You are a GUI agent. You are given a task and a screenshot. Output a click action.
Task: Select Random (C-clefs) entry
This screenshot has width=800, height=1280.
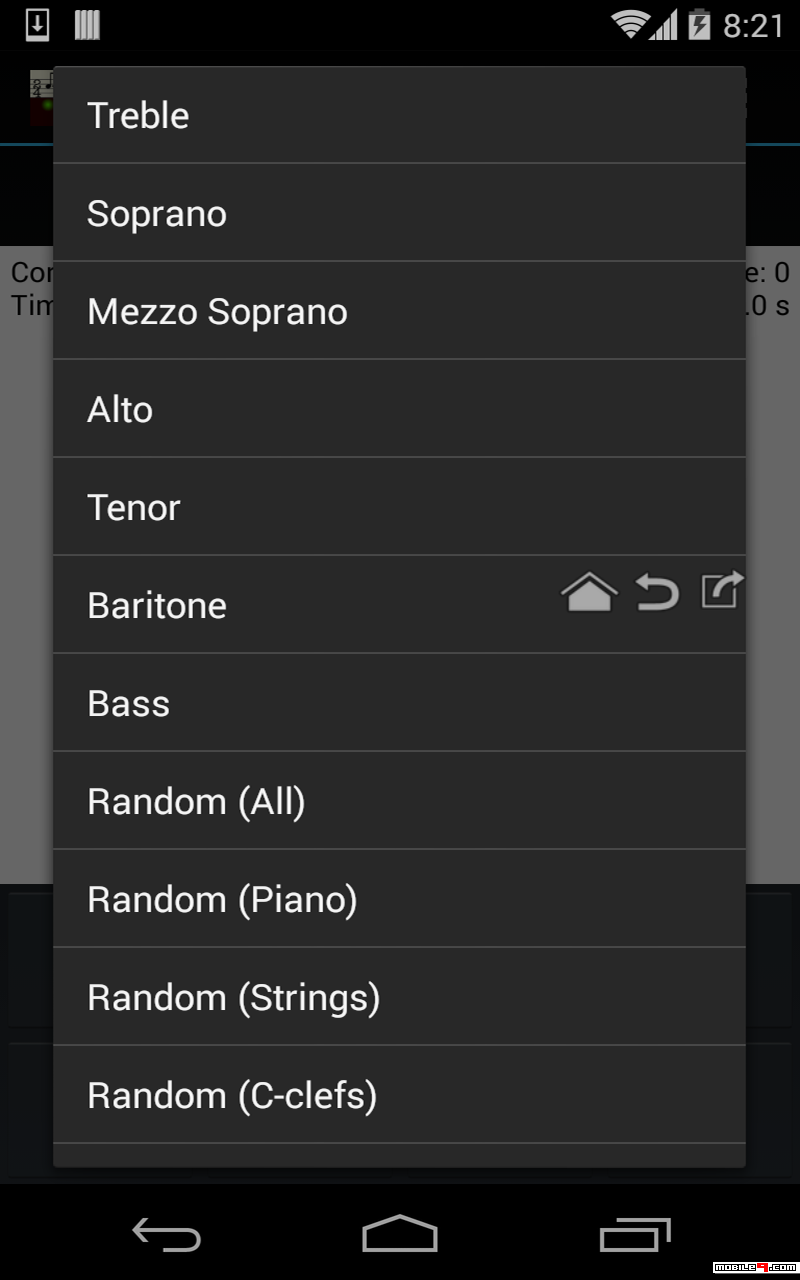click(399, 1095)
